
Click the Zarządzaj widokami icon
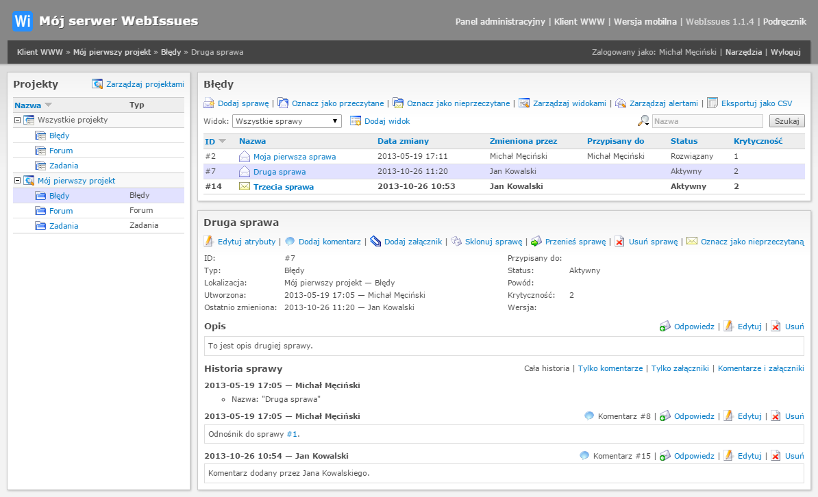tap(524, 103)
